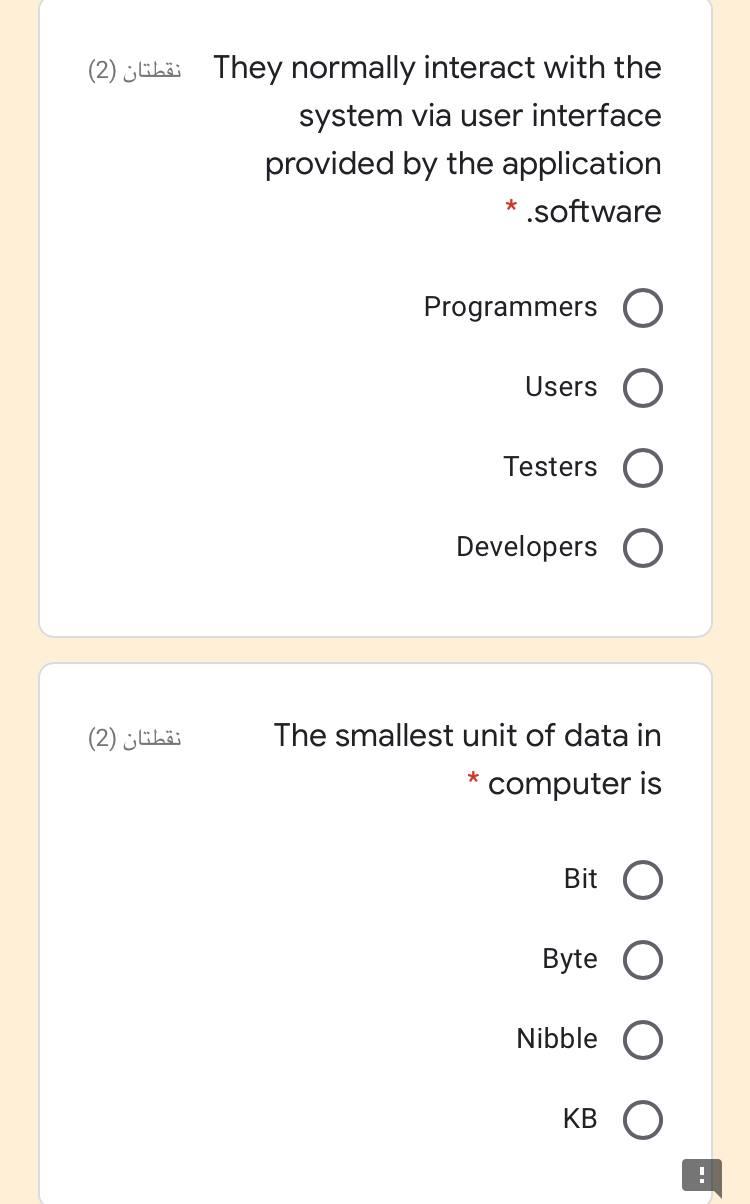Click the "Byte" answer label
Screen dimensions: 750x1204
569,959
